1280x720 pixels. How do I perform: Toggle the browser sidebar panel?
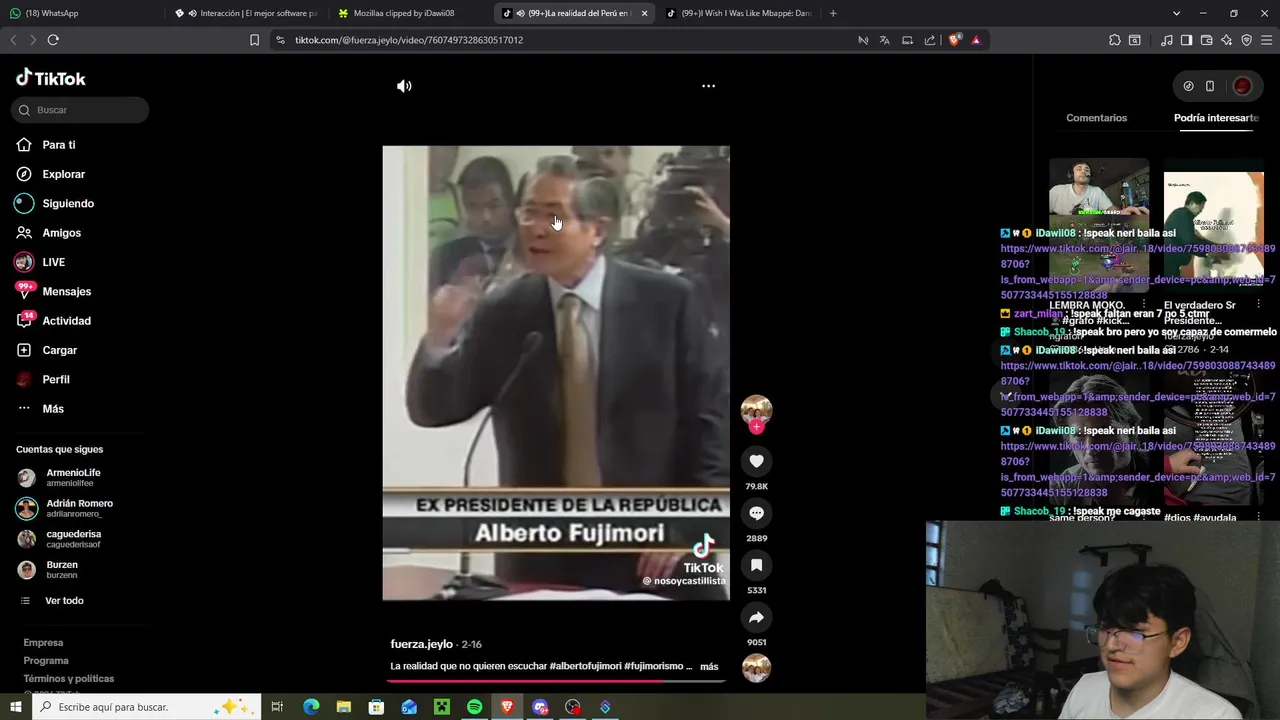point(1186,40)
